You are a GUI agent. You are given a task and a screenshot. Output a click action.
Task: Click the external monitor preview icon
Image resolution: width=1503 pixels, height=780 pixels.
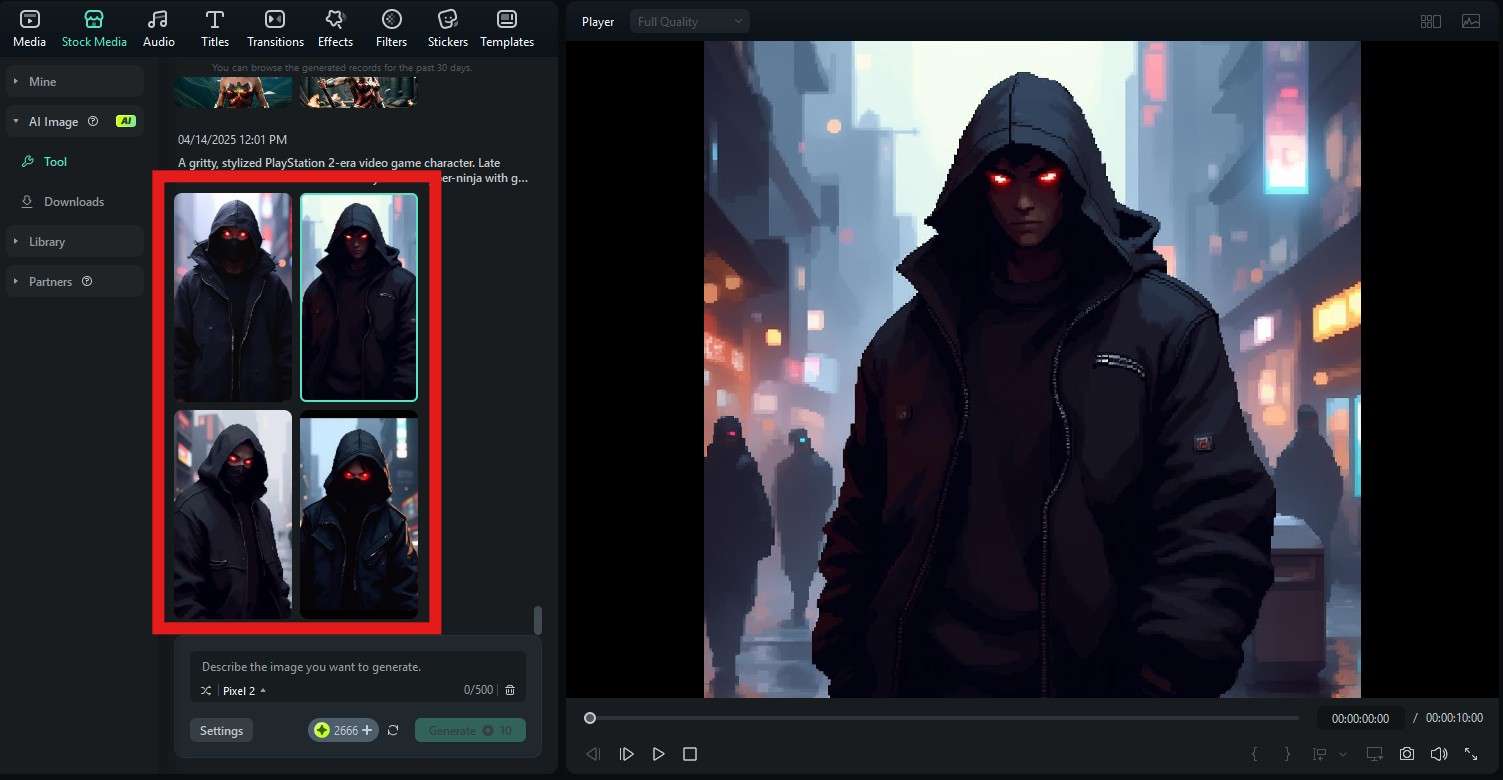coord(1374,754)
